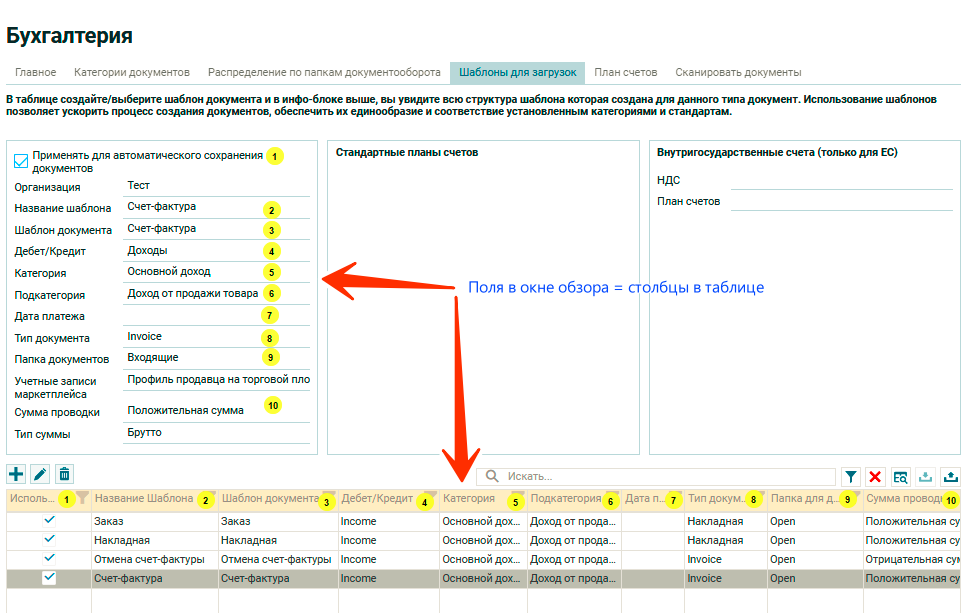The width and height of the screenshot is (962, 613).
Task: Click the upload import icon
Action: [x=950, y=477]
